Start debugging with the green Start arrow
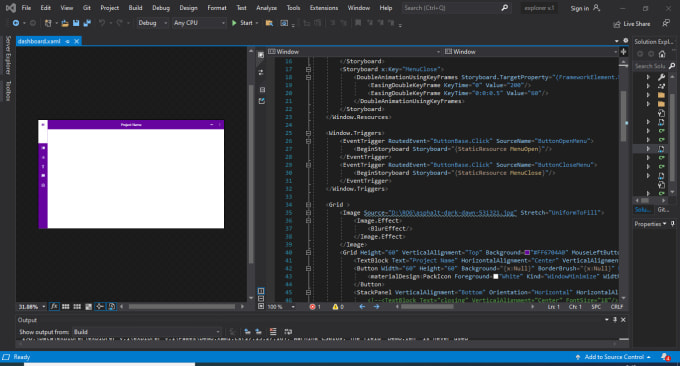Image resolution: width=680 pixels, height=366 pixels. pos(234,23)
